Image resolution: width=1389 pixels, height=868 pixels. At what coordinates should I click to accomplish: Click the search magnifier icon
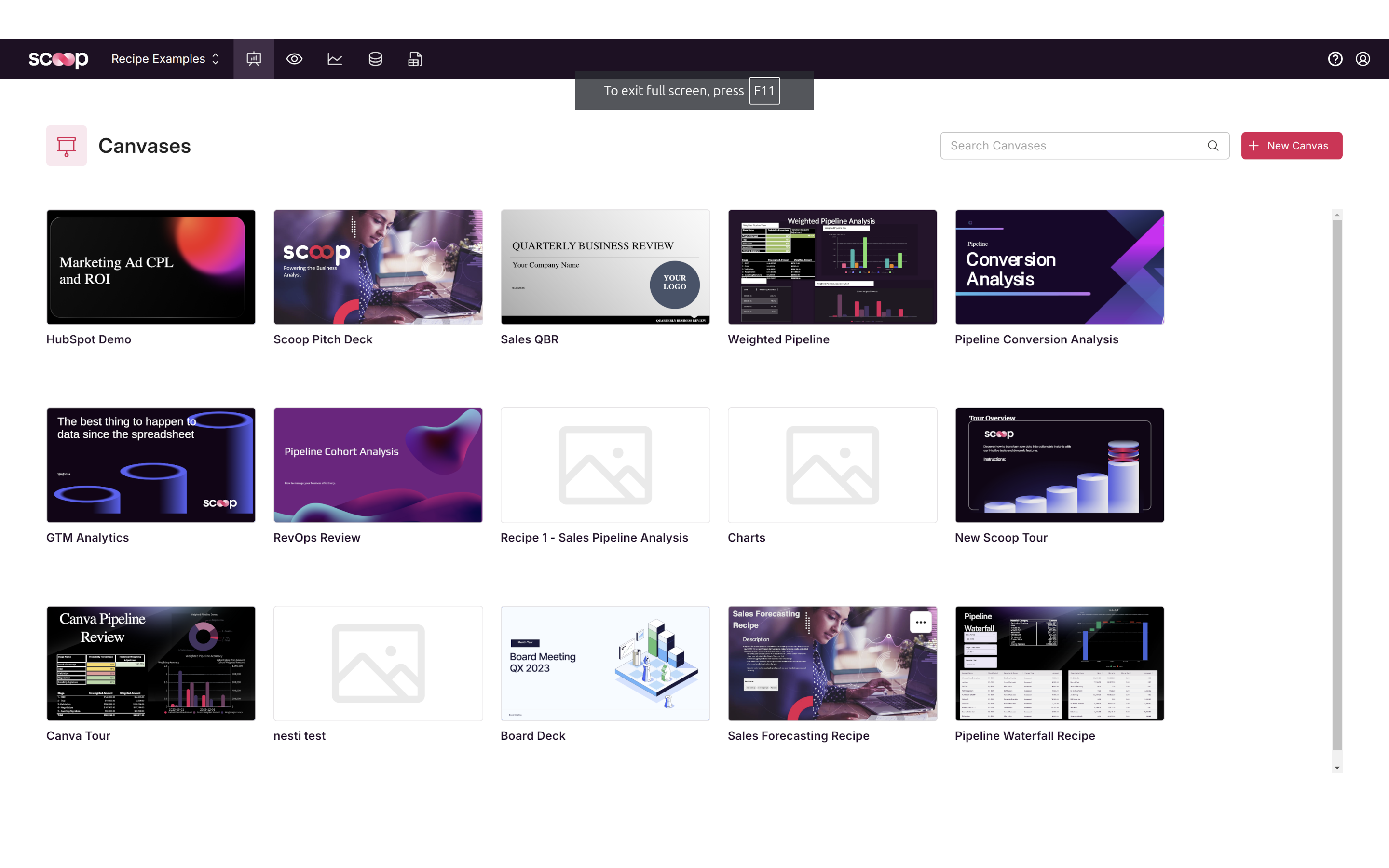coord(1213,146)
